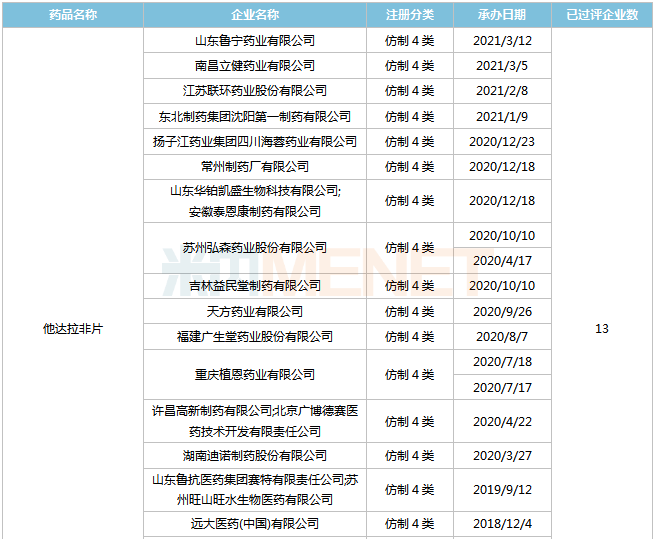Select 扬子江药业集团四川海蓉药业有限公司 cell

click(x=255, y=142)
